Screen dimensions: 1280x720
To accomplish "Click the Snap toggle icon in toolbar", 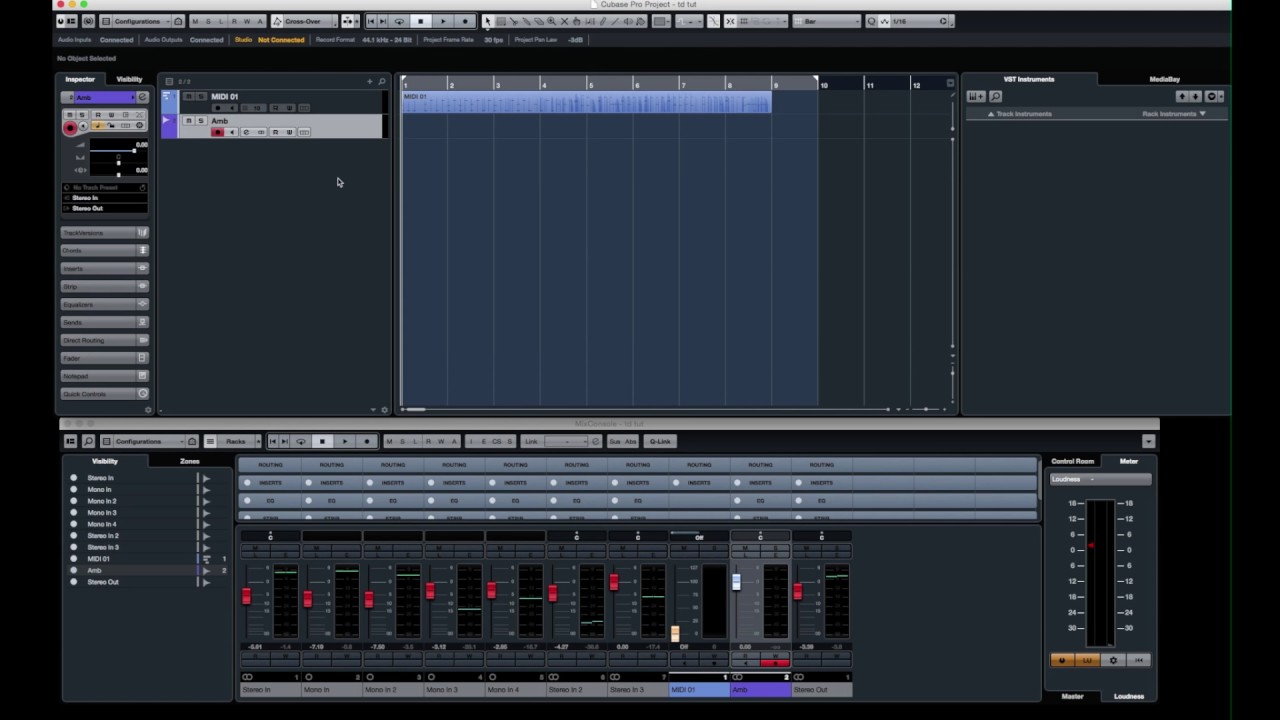I will [x=730, y=21].
